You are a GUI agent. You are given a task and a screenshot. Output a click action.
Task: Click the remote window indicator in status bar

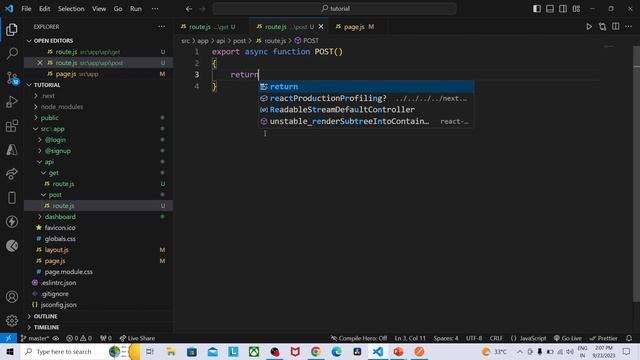pyautogui.click(x=8, y=338)
